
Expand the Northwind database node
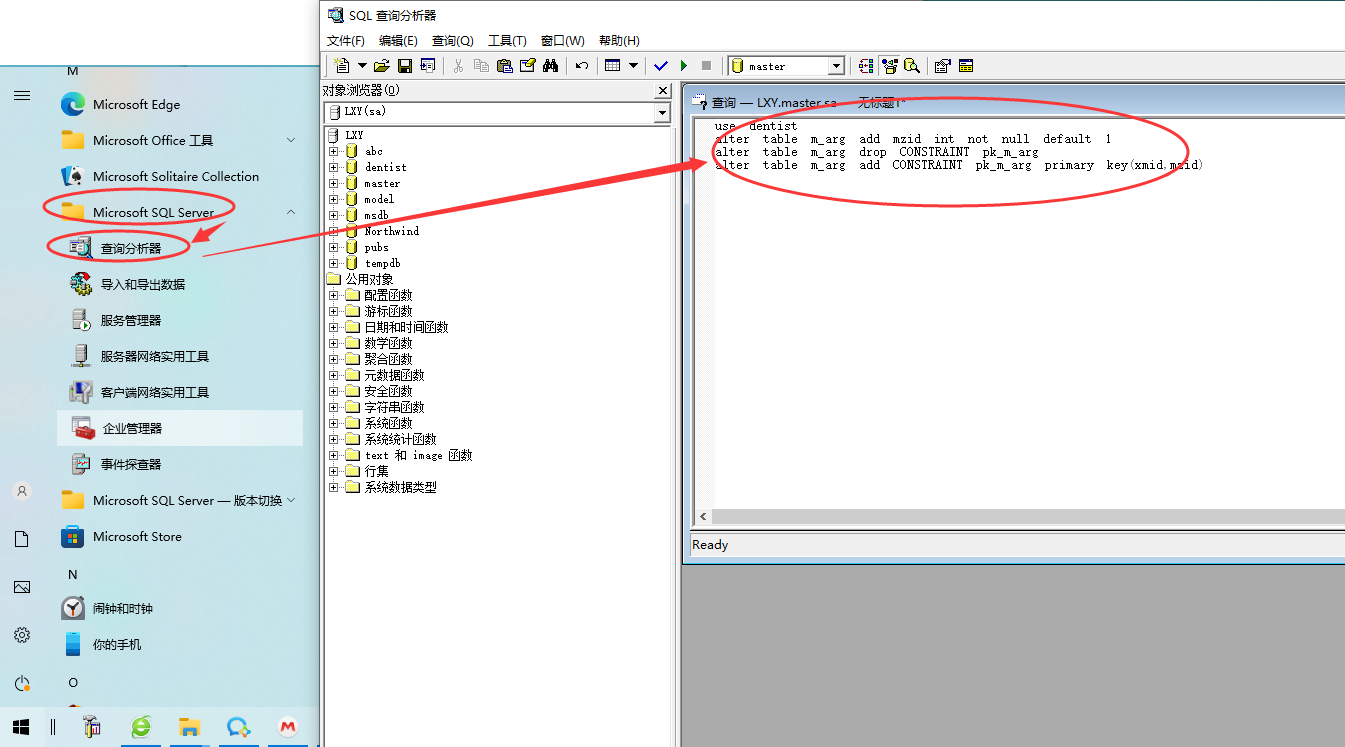(334, 231)
